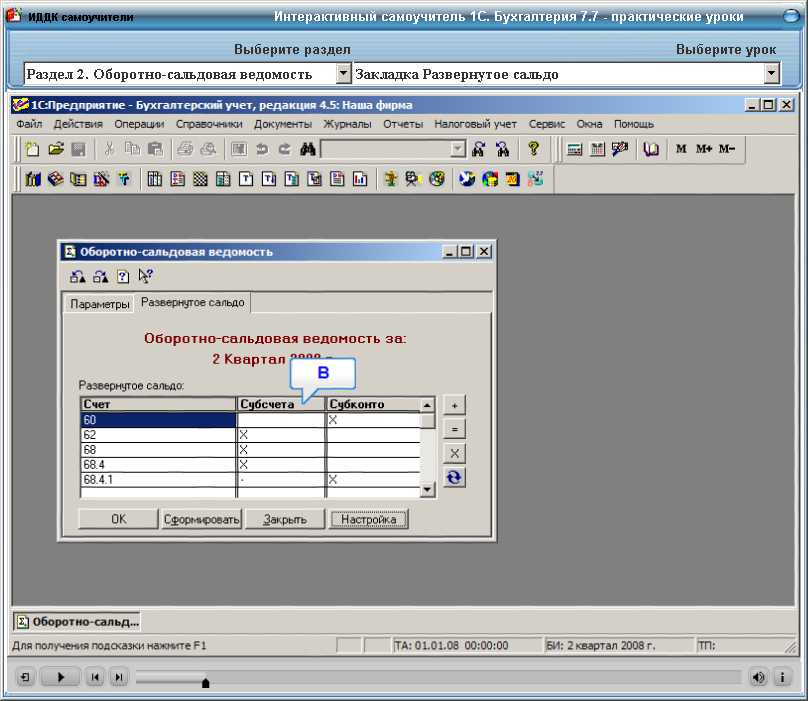This screenshot has height=701, width=808.
Task: Toggle Субсчета cell for account 60
Action: click(x=281, y=420)
